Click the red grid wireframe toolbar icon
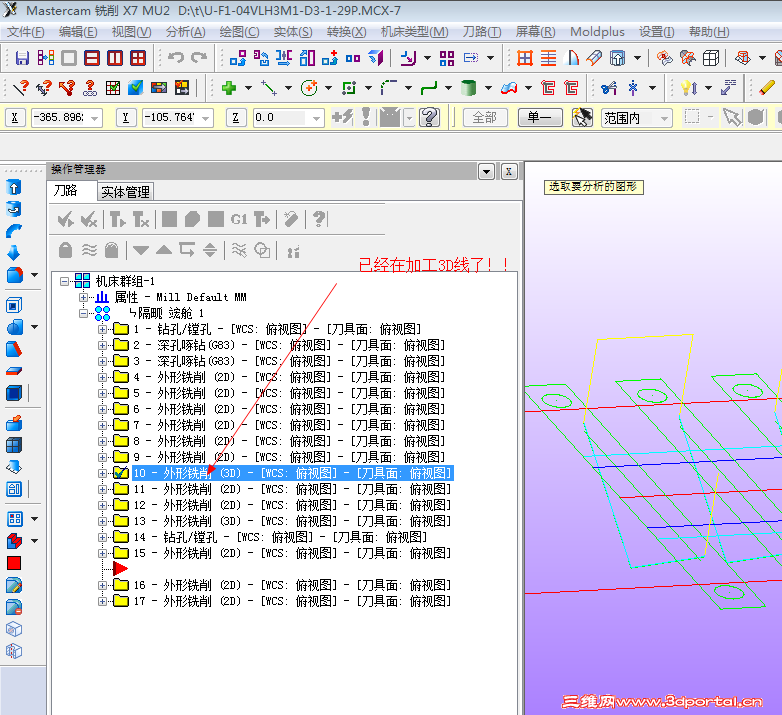Viewport: 782px width, 715px height. click(x=525, y=58)
